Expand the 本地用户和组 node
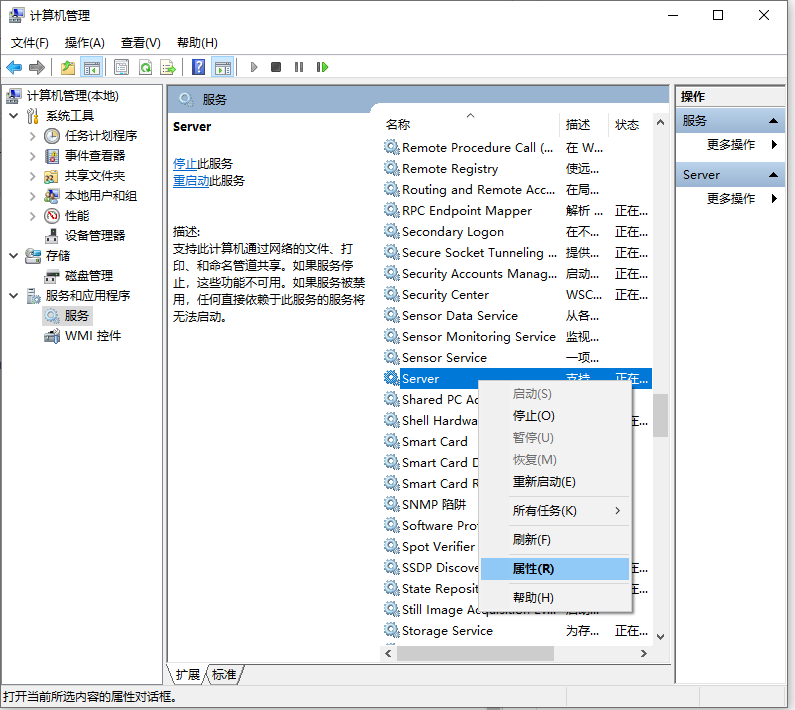795x710 pixels. coord(32,196)
